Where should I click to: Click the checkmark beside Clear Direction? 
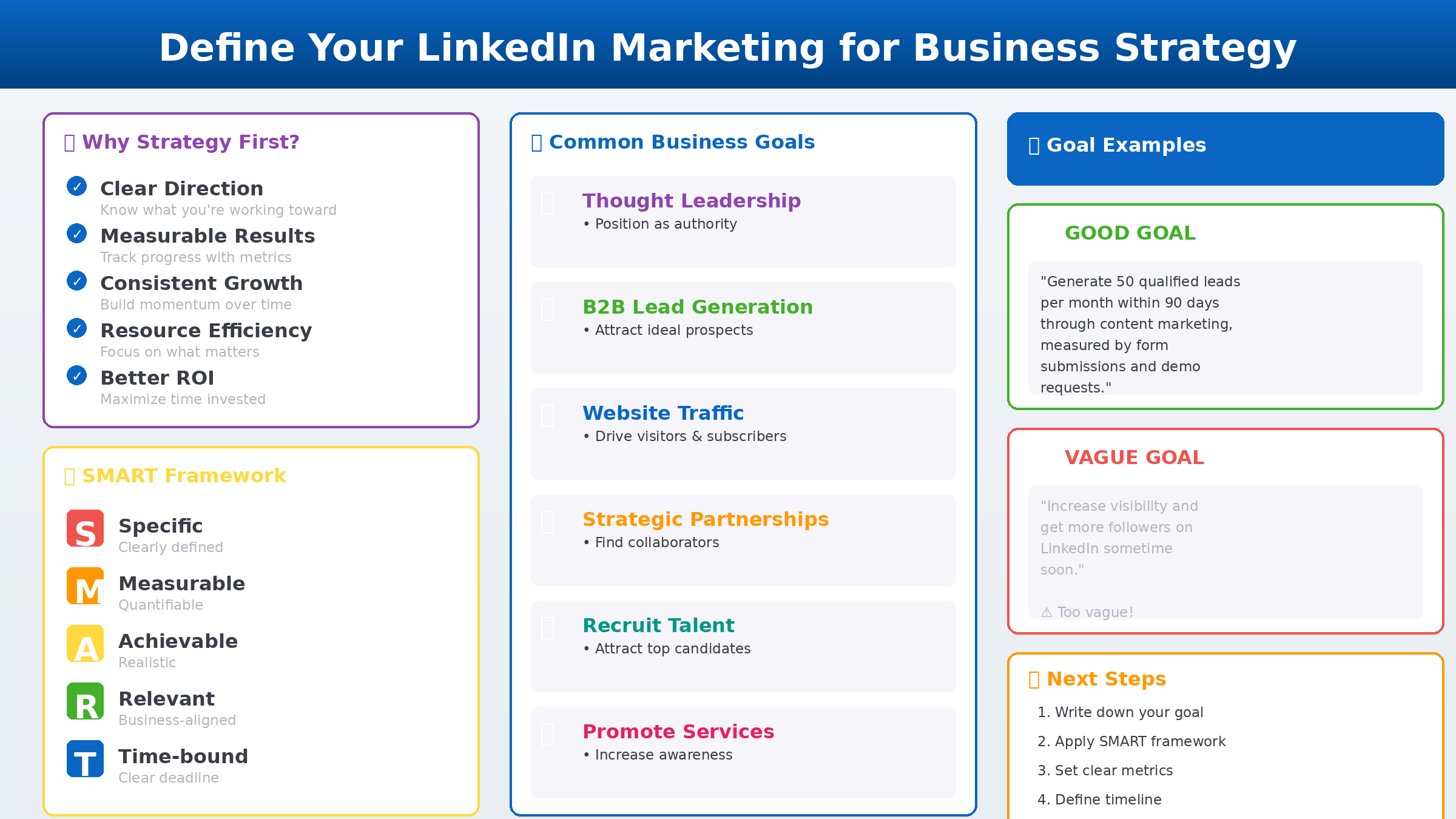point(76,186)
